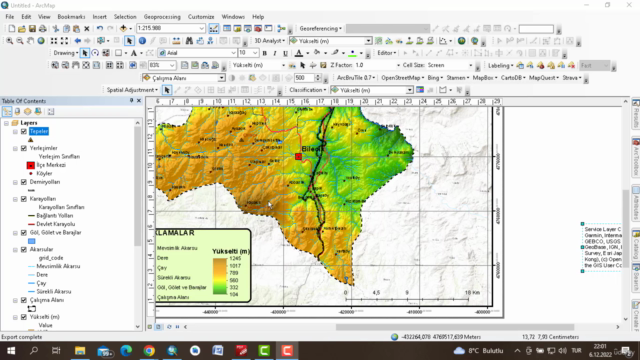Open the ArcToolbox window icon in the Standard toolbar
This screenshot has height=360, width=640.
pyautogui.click(x=258, y=29)
